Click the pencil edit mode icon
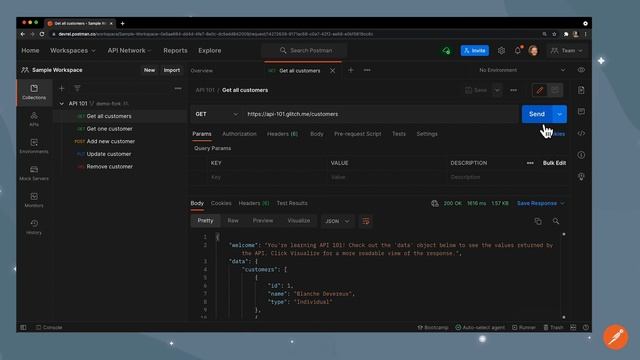 point(540,90)
